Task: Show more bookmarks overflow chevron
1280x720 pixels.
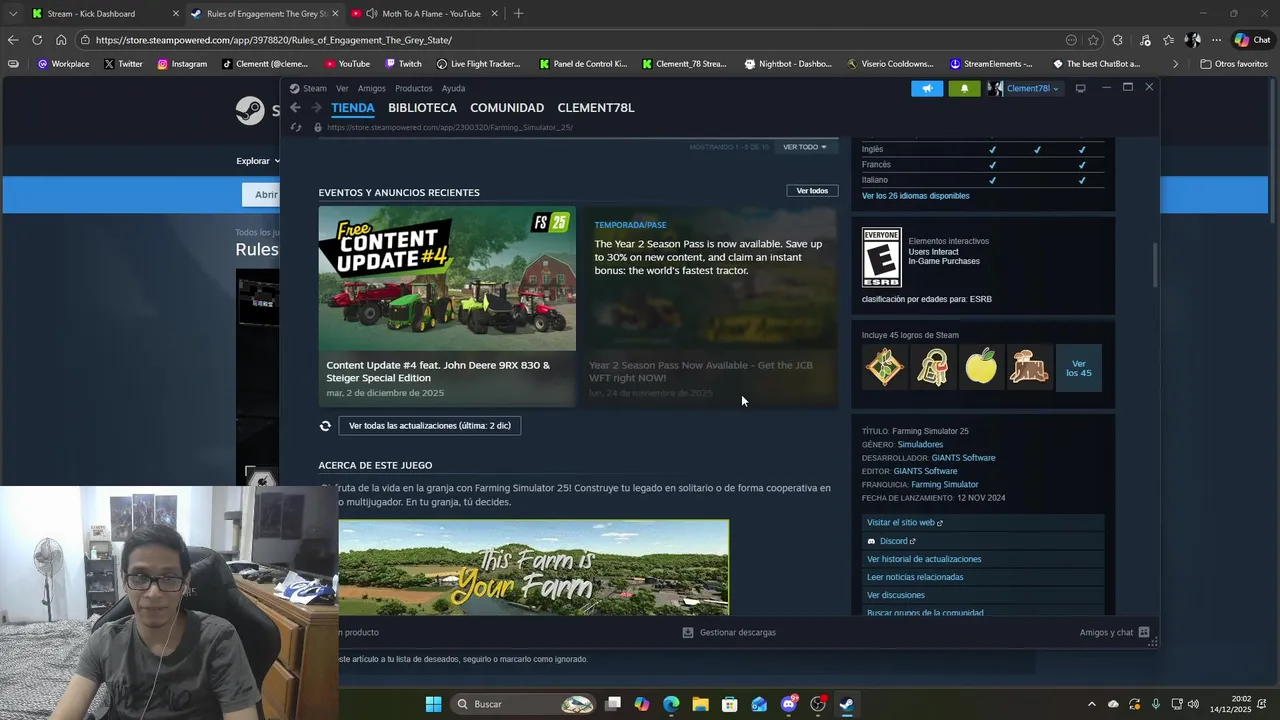Action: pos(1175,64)
